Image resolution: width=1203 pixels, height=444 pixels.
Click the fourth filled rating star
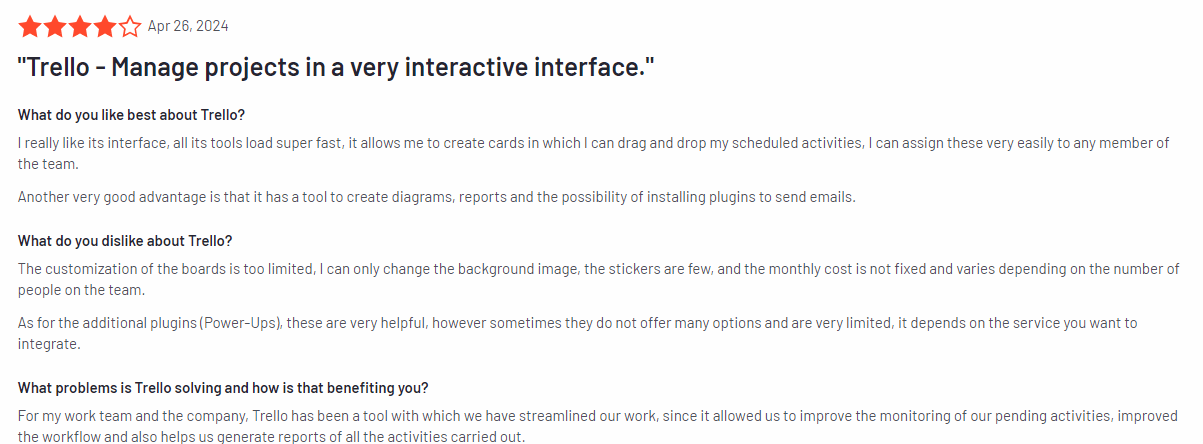105,27
